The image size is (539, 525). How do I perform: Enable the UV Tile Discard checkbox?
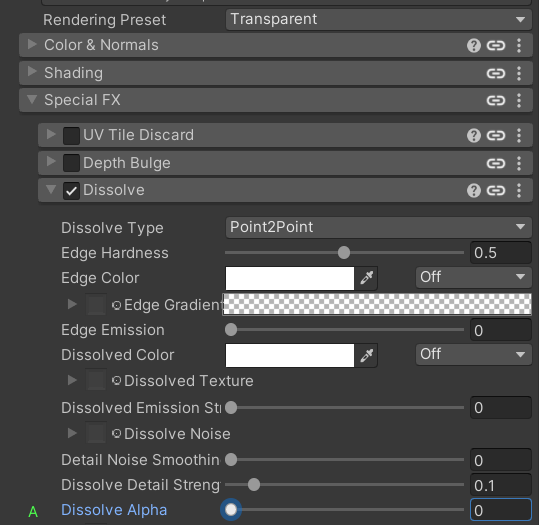point(71,135)
